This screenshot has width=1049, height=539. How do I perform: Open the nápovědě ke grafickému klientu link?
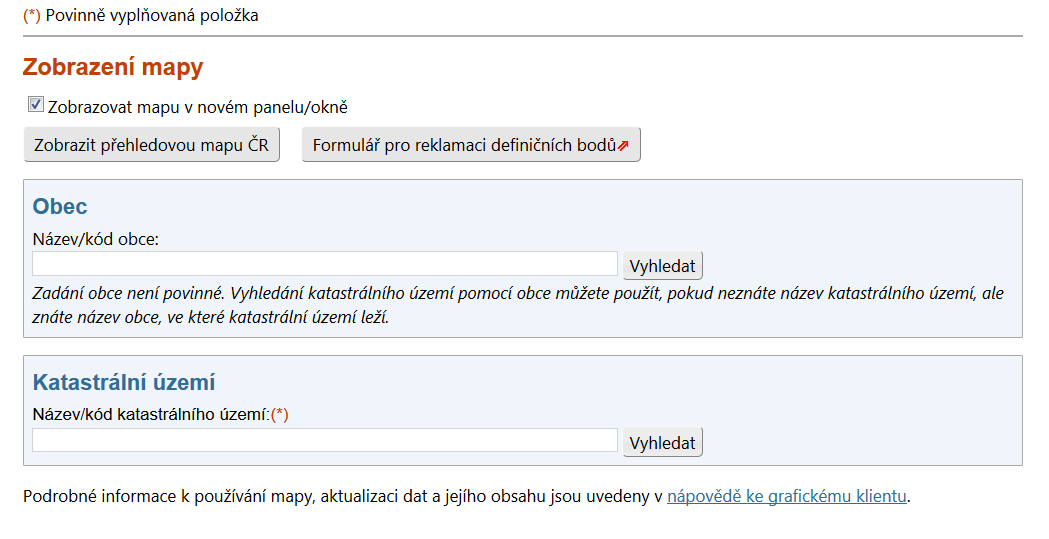pos(787,496)
